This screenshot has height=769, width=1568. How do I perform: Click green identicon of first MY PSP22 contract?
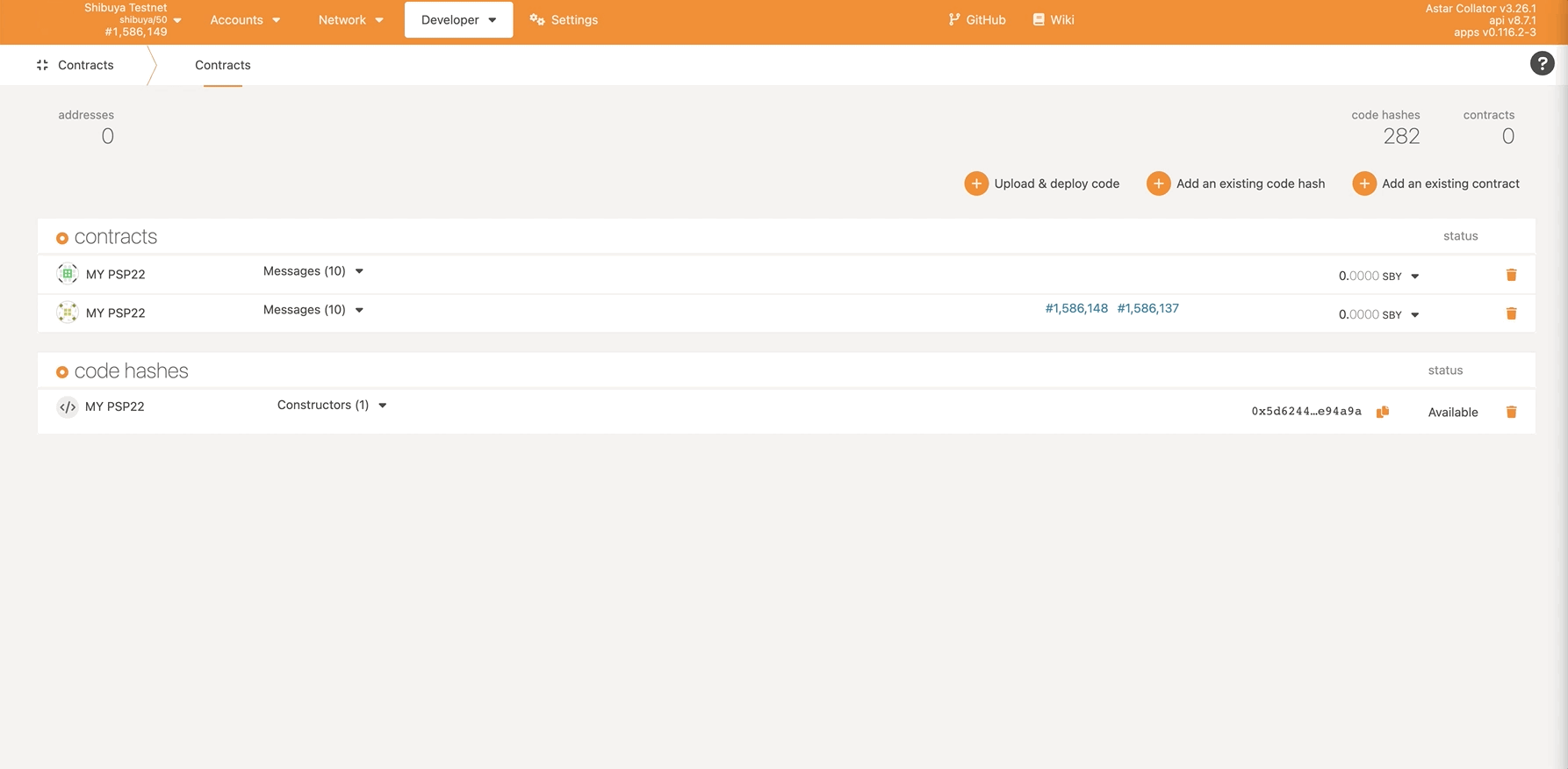[x=67, y=274]
